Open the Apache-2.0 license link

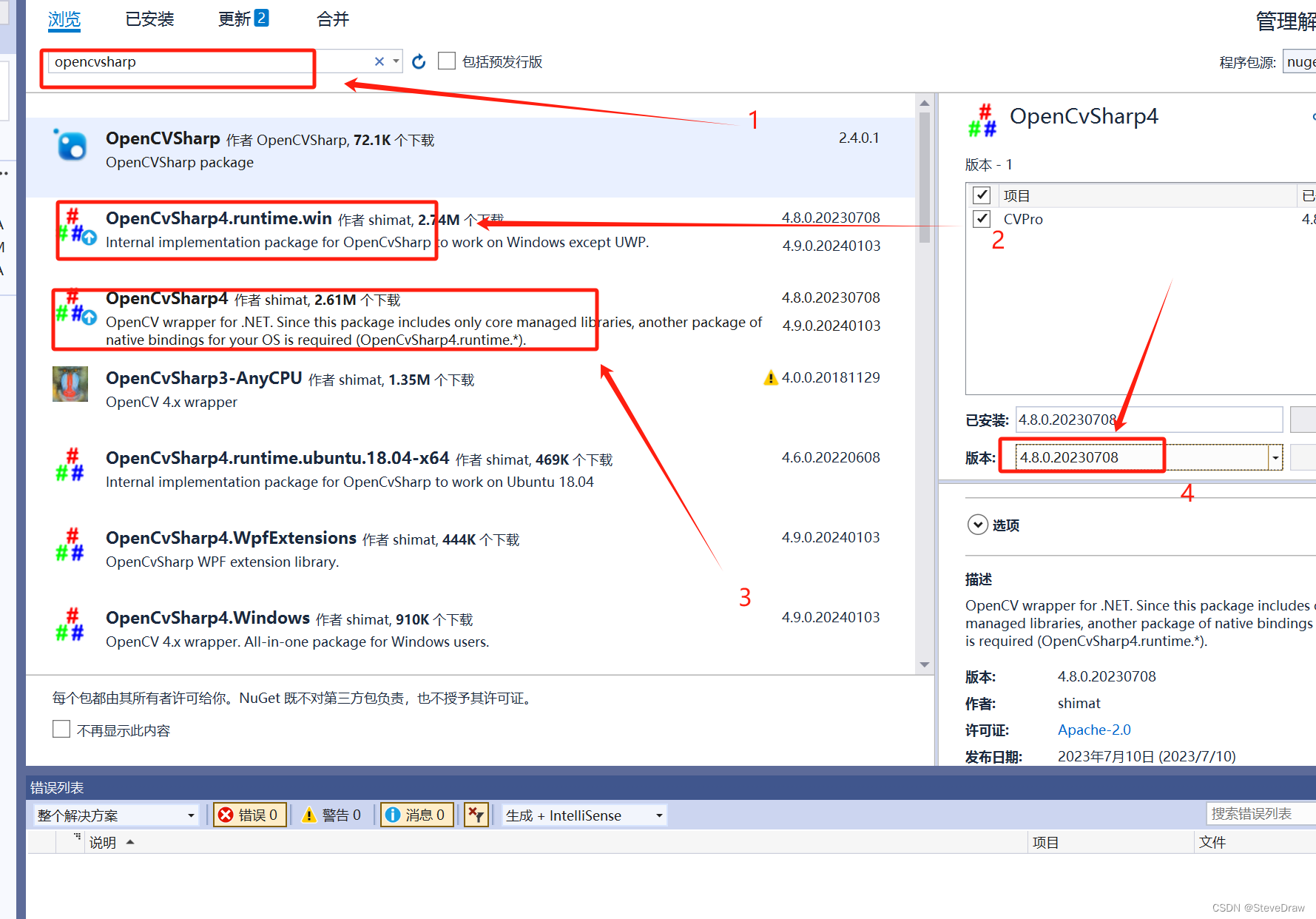point(1094,730)
